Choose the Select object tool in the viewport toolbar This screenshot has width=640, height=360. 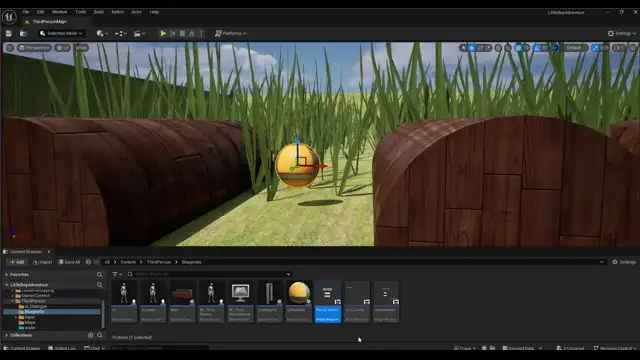point(463,48)
